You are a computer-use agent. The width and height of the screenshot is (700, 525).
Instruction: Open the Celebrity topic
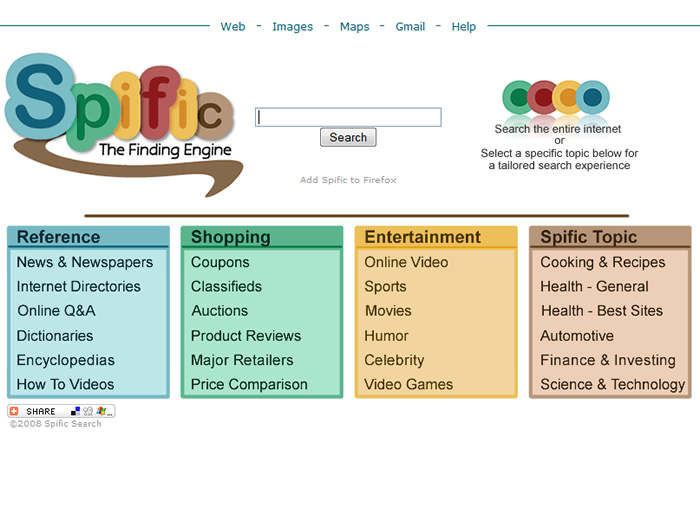pyautogui.click(x=394, y=360)
